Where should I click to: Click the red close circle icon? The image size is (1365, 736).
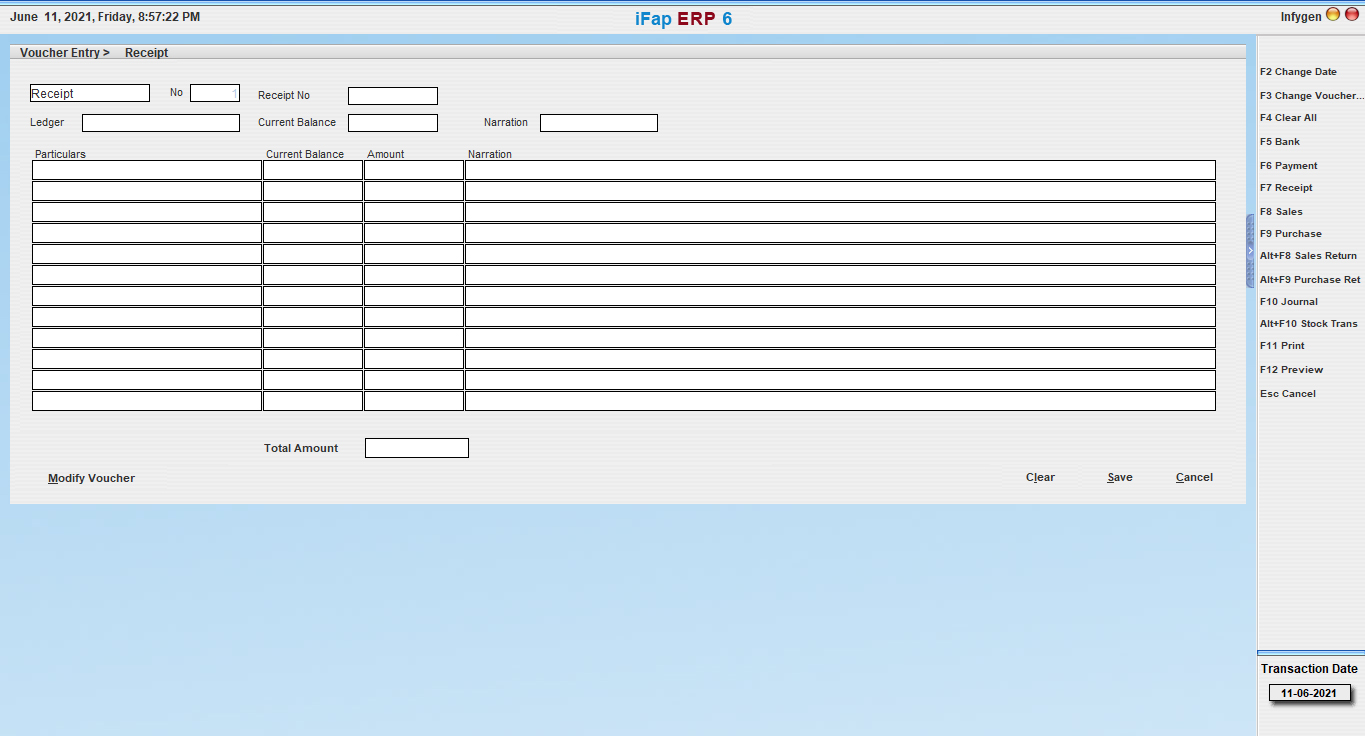(1351, 15)
